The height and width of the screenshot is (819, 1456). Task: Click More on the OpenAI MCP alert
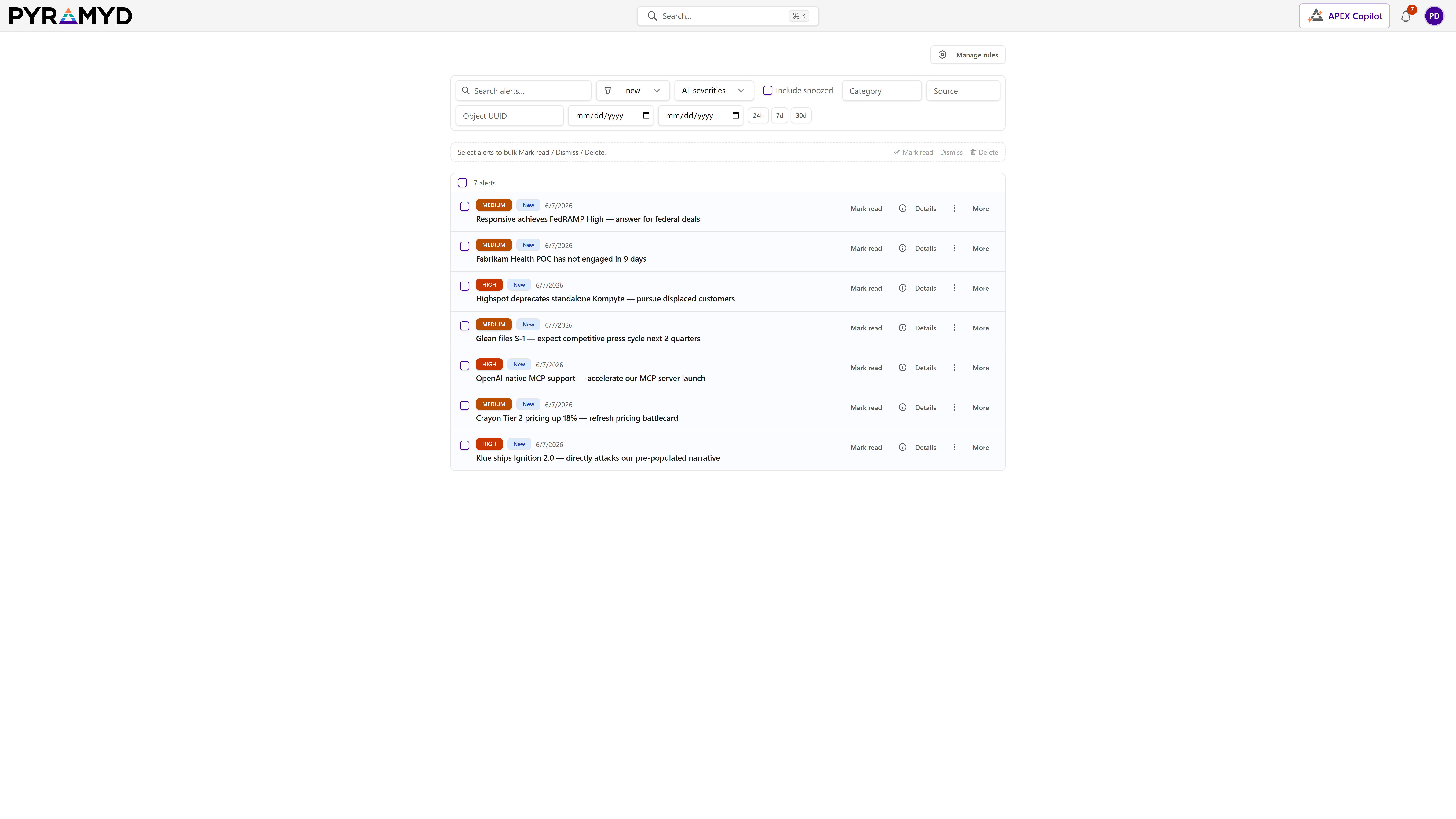tap(981, 368)
